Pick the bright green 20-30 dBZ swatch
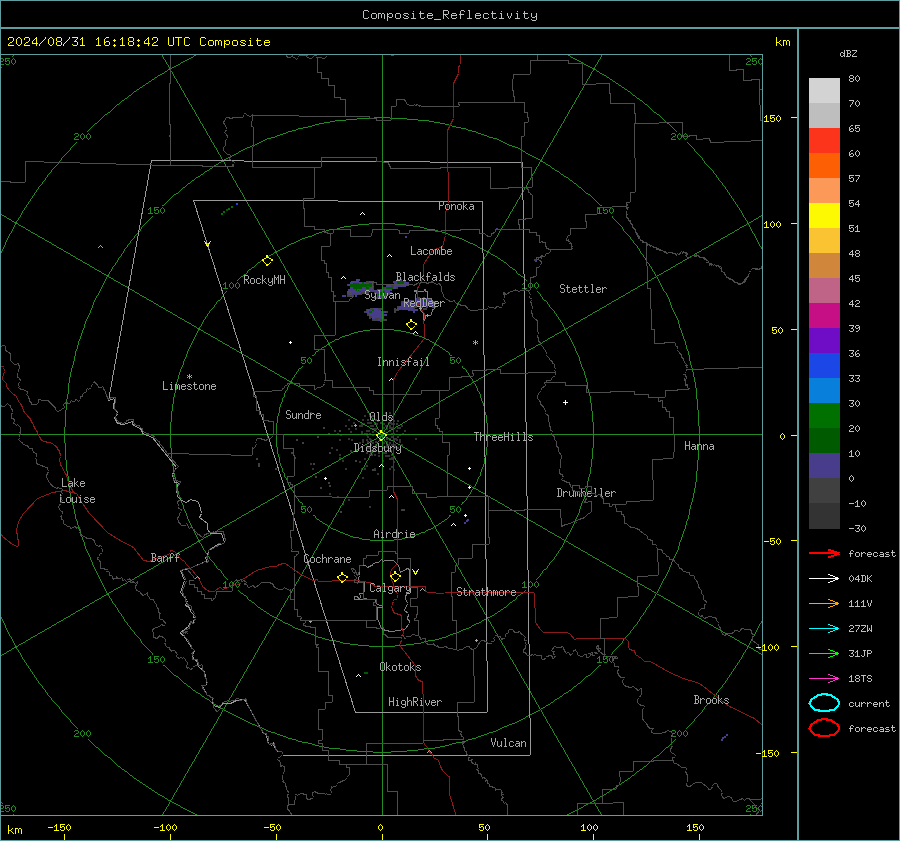The image size is (900, 841). coord(824,416)
